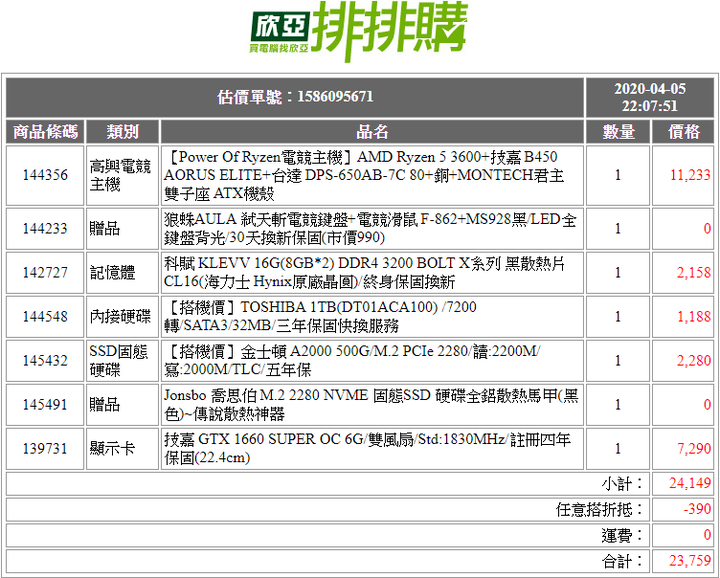
Task: Select the quote number 1586095671 header
Action: point(295,97)
